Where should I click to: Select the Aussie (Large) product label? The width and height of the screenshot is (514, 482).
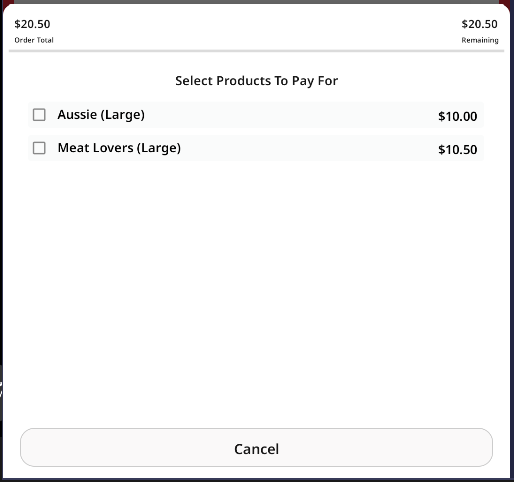pyautogui.click(x=101, y=115)
